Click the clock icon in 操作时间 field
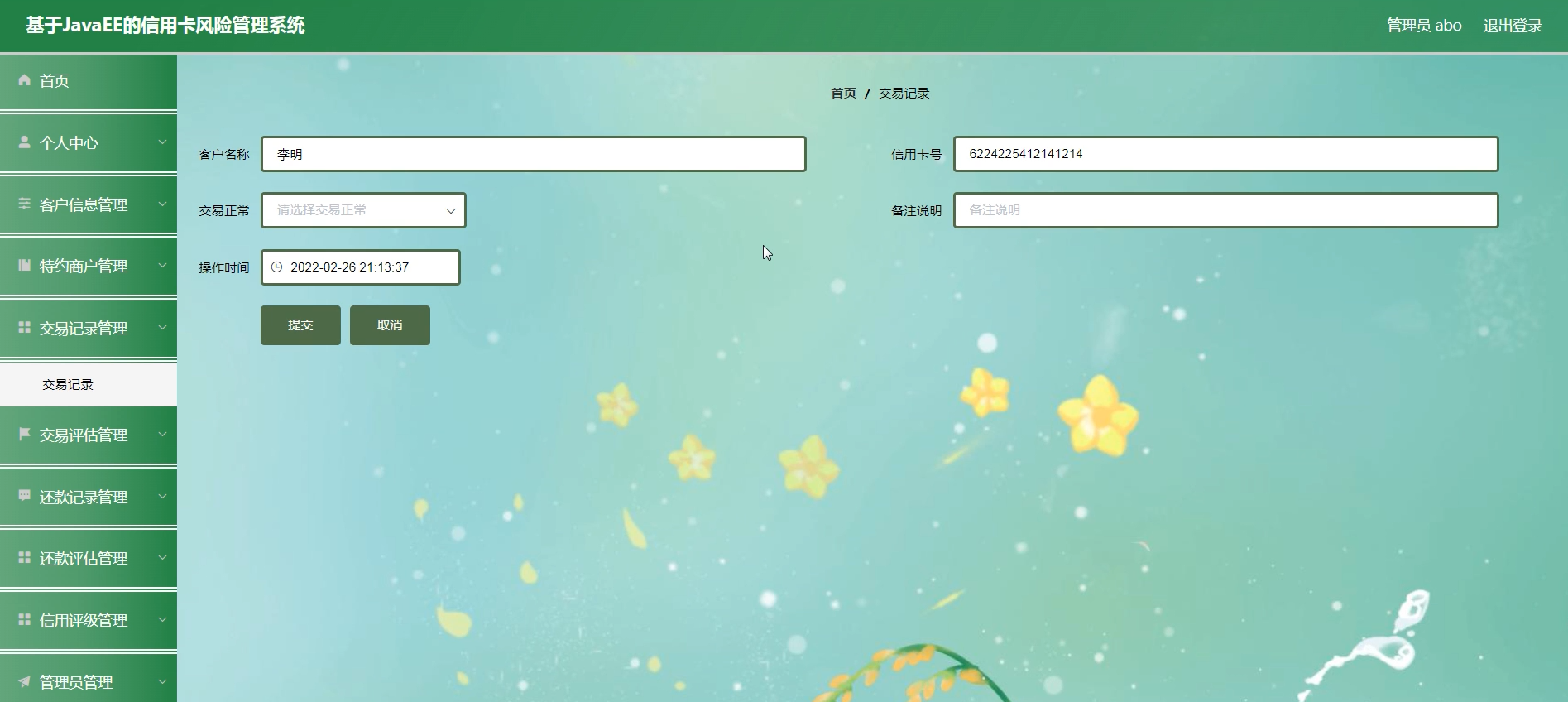The height and width of the screenshot is (702, 1568). [x=276, y=267]
